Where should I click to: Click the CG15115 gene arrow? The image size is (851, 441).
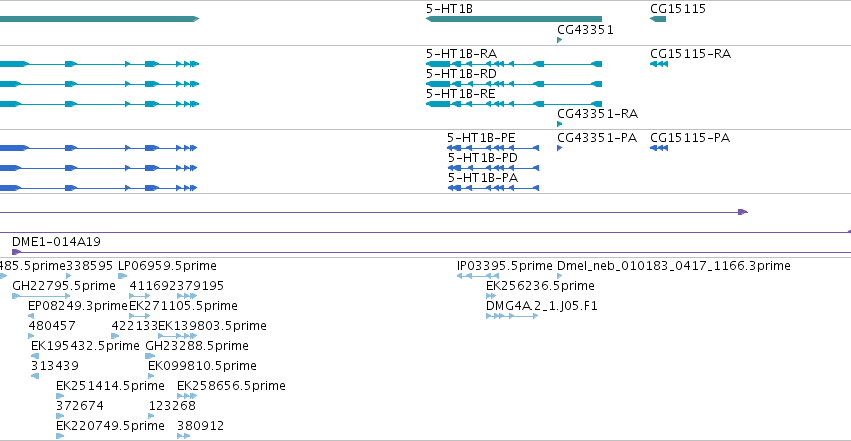click(x=658, y=19)
